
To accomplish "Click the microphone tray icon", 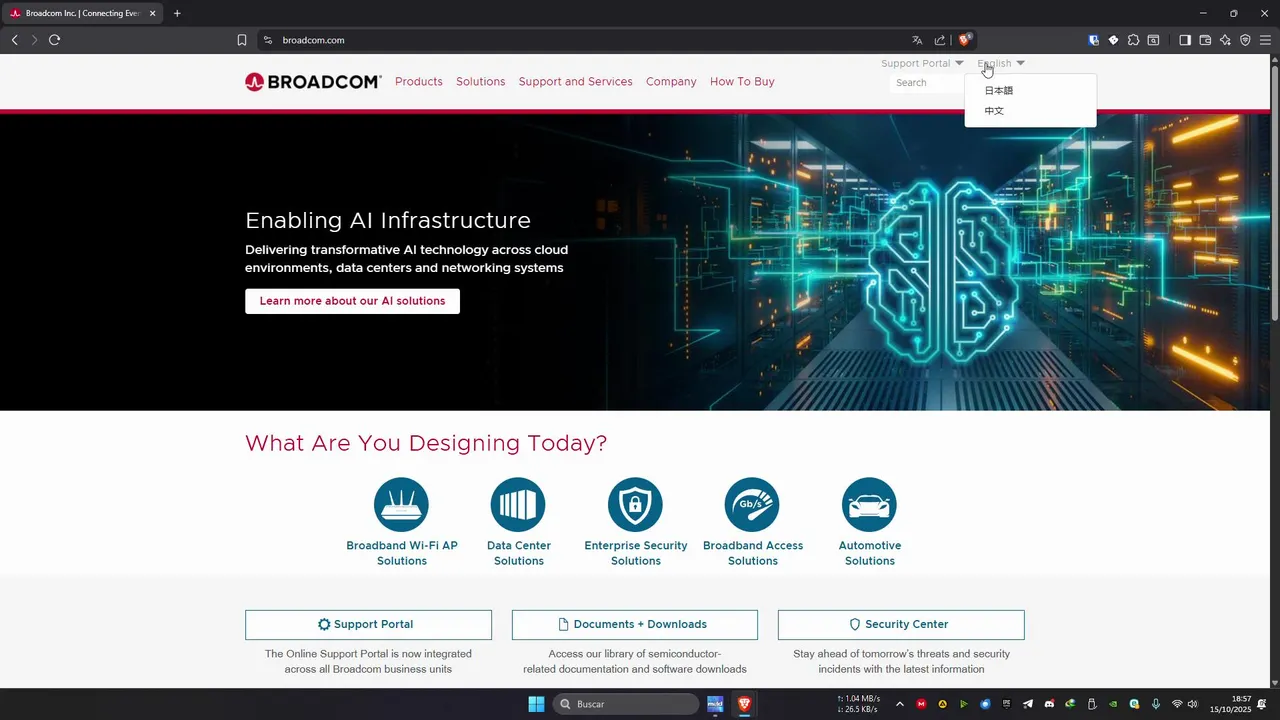I will click(x=1156, y=704).
